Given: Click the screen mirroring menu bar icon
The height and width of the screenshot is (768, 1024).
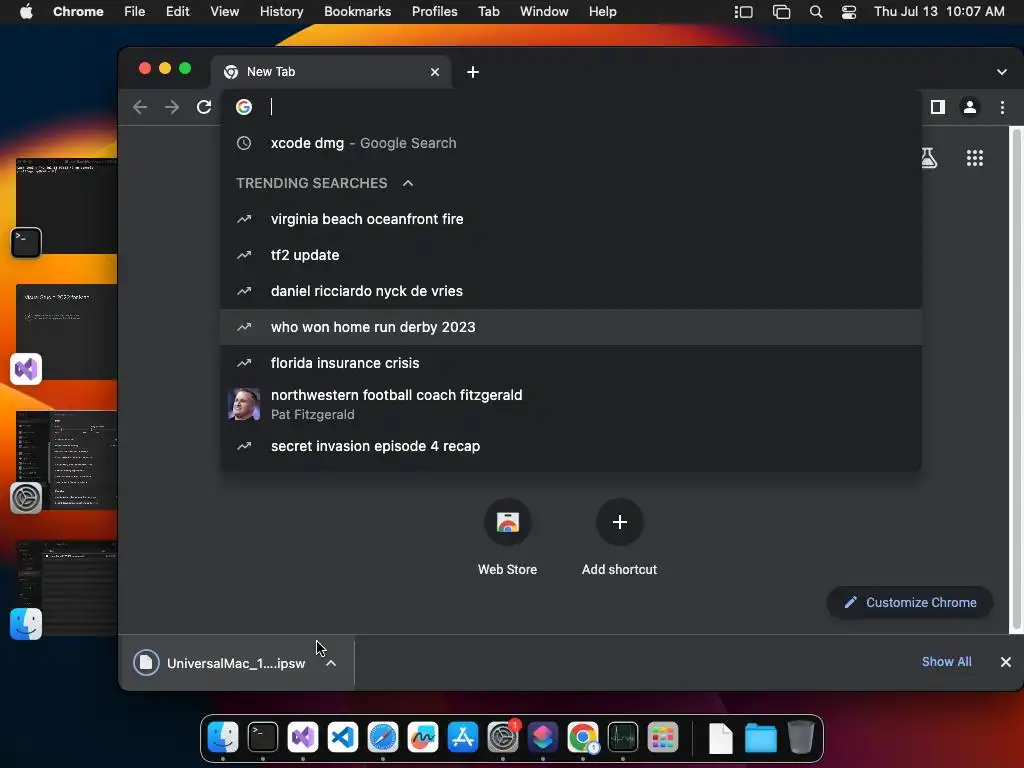Looking at the screenshot, I should pyautogui.click(x=781, y=12).
